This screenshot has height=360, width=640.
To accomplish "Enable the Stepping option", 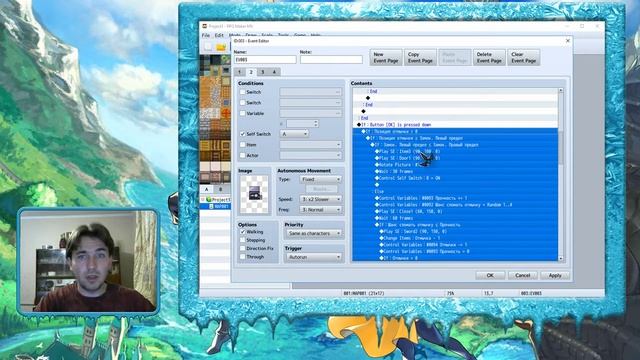I will (x=242, y=240).
